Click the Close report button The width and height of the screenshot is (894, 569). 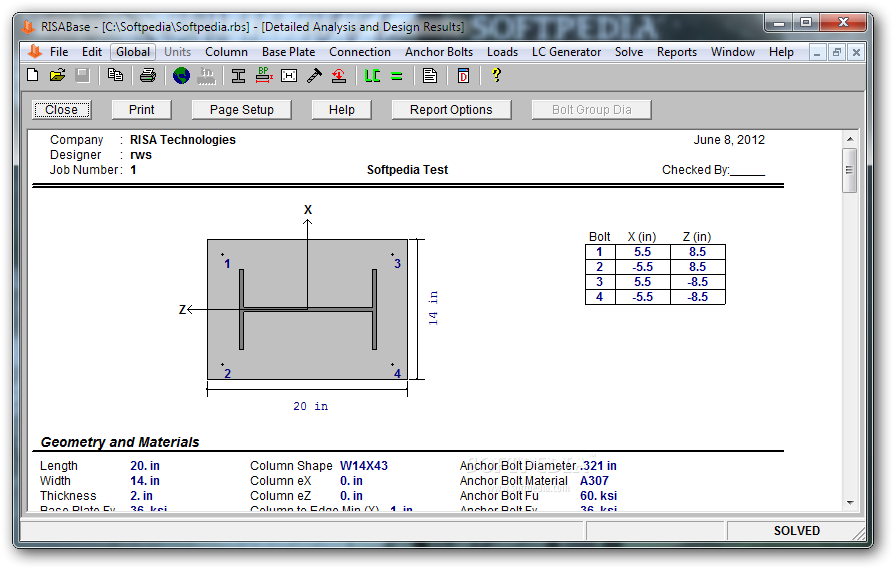click(62, 109)
